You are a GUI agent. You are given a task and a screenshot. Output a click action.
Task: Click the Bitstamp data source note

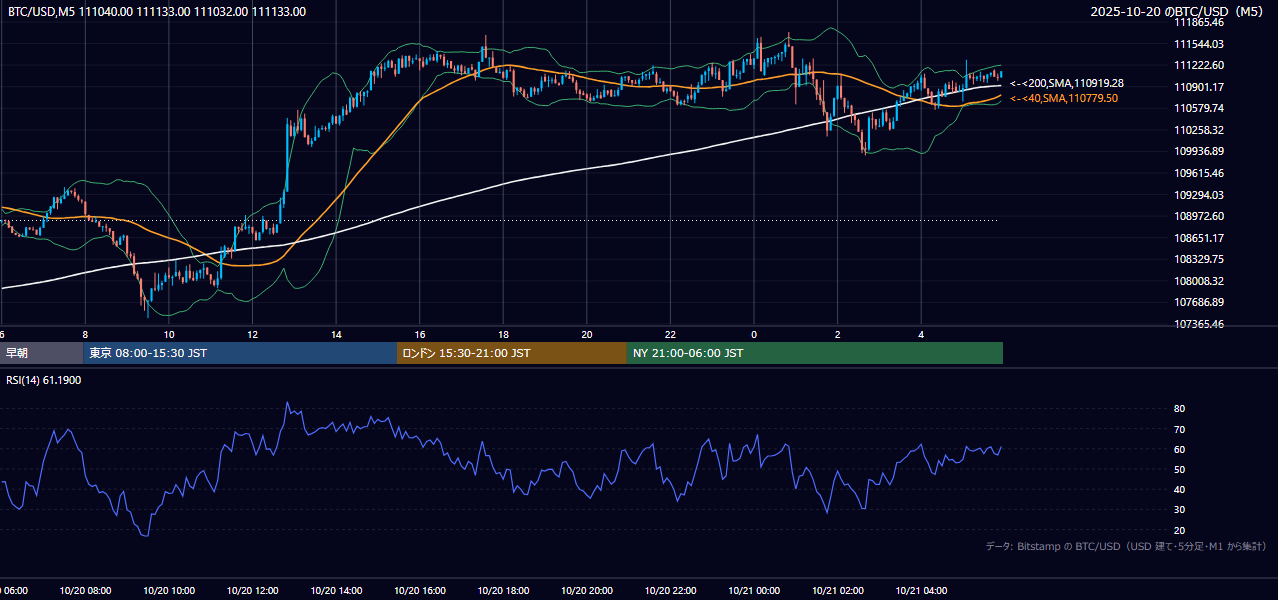[1126, 546]
